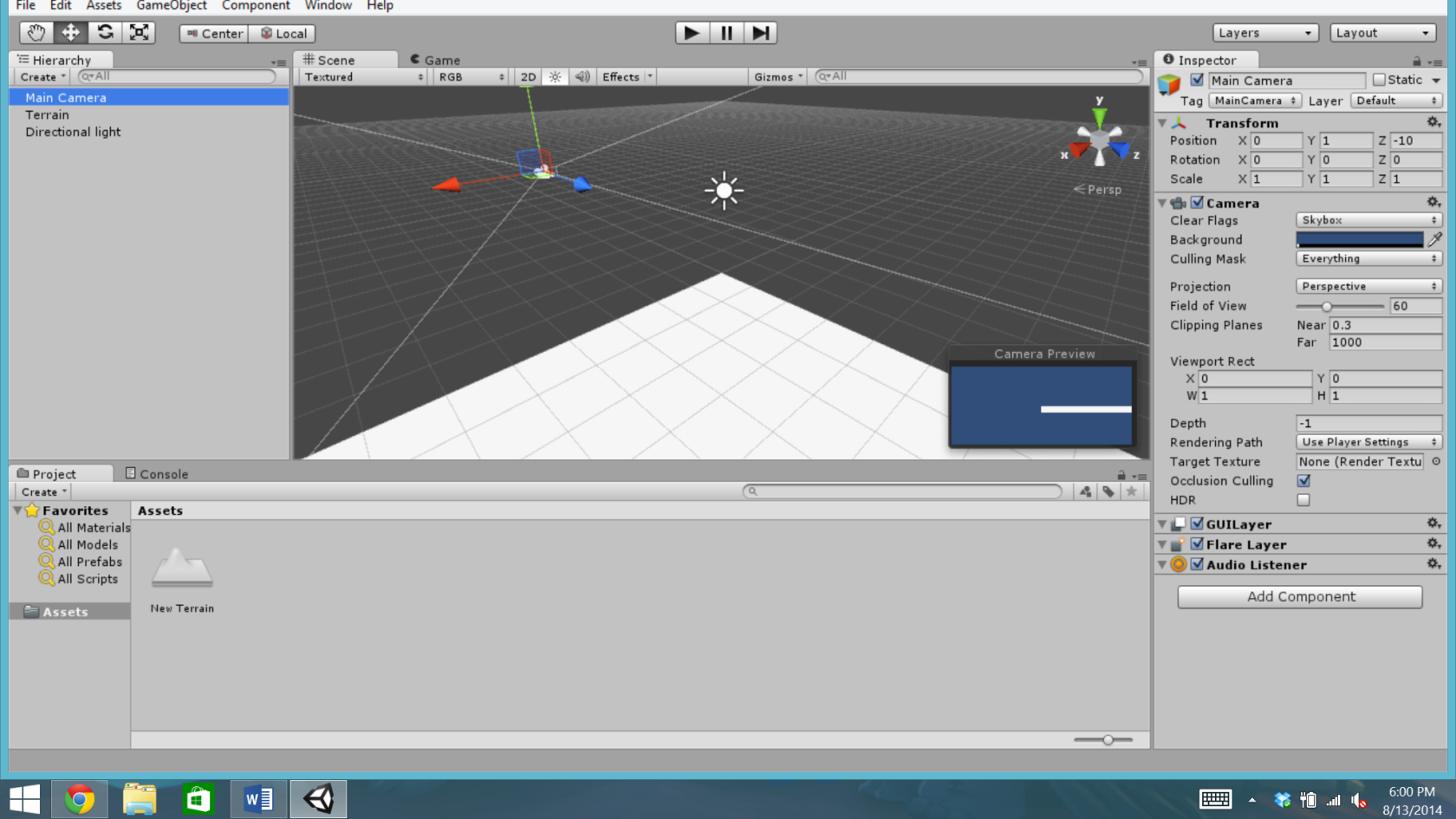Open the Clear Flags Skybox dropdown
The height and width of the screenshot is (819, 1456).
(x=1368, y=220)
